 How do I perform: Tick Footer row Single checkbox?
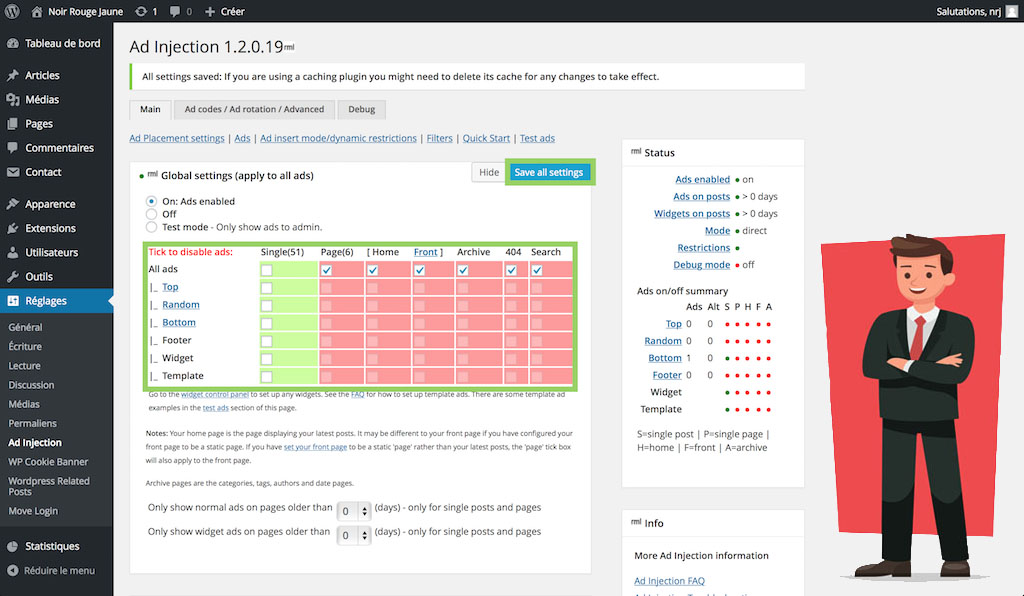tap(266, 341)
